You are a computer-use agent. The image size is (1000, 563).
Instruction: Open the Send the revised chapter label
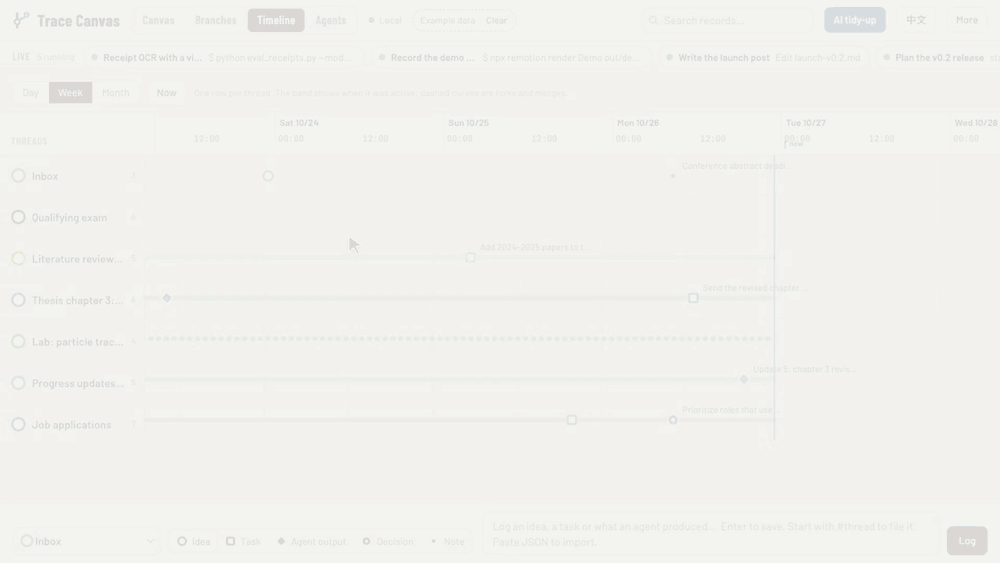[754, 288]
